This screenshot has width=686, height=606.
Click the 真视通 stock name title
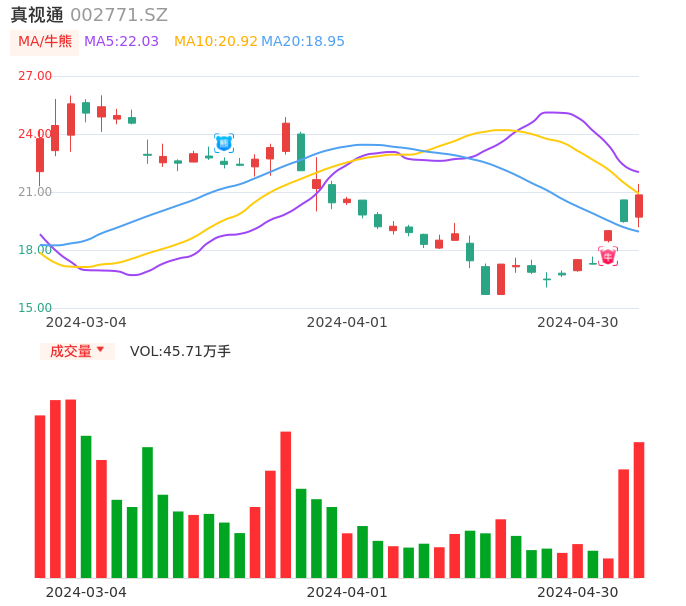pyautogui.click(x=37, y=15)
